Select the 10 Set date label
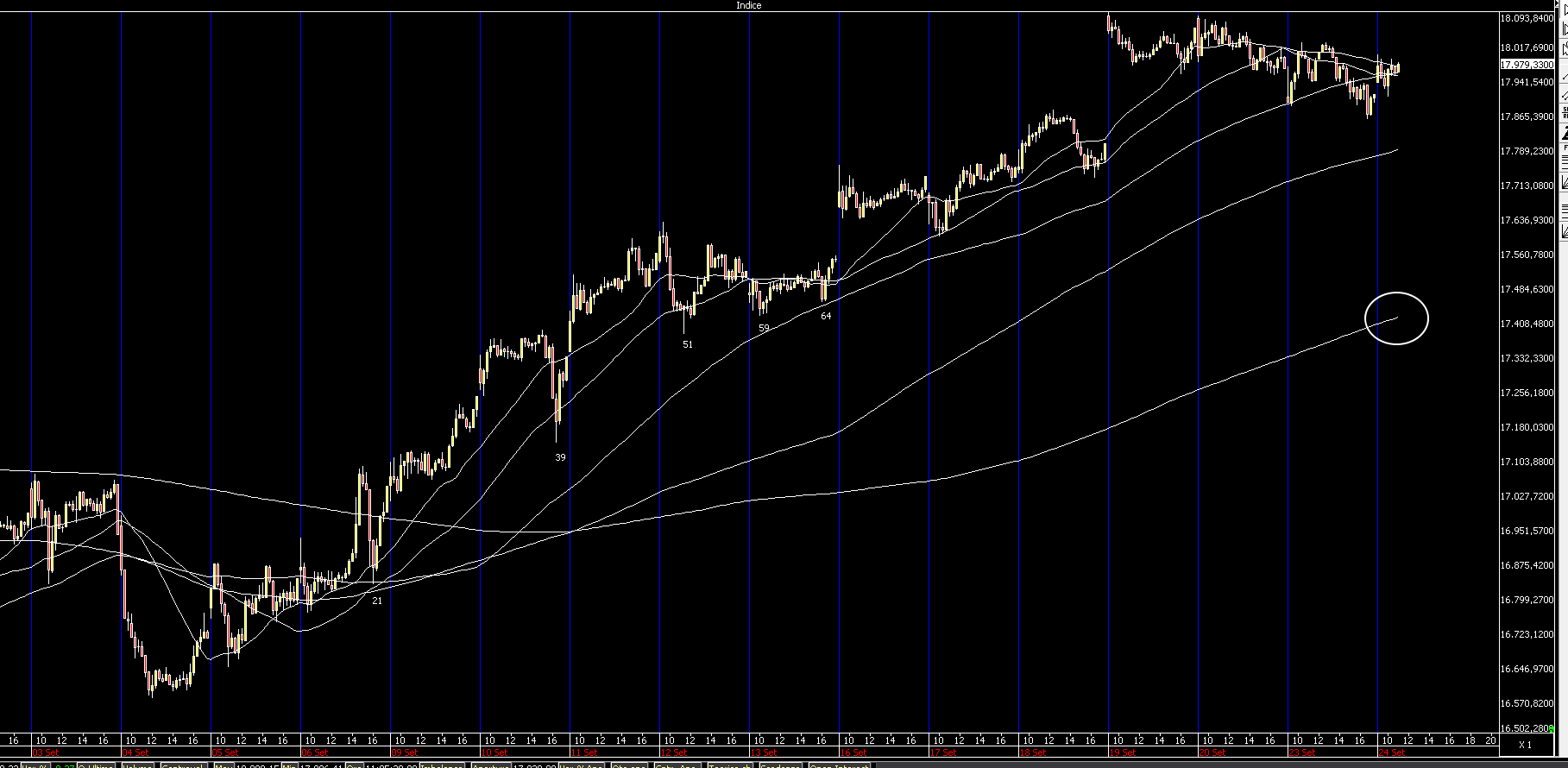Image resolution: width=1568 pixels, height=768 pixels. 494,752
